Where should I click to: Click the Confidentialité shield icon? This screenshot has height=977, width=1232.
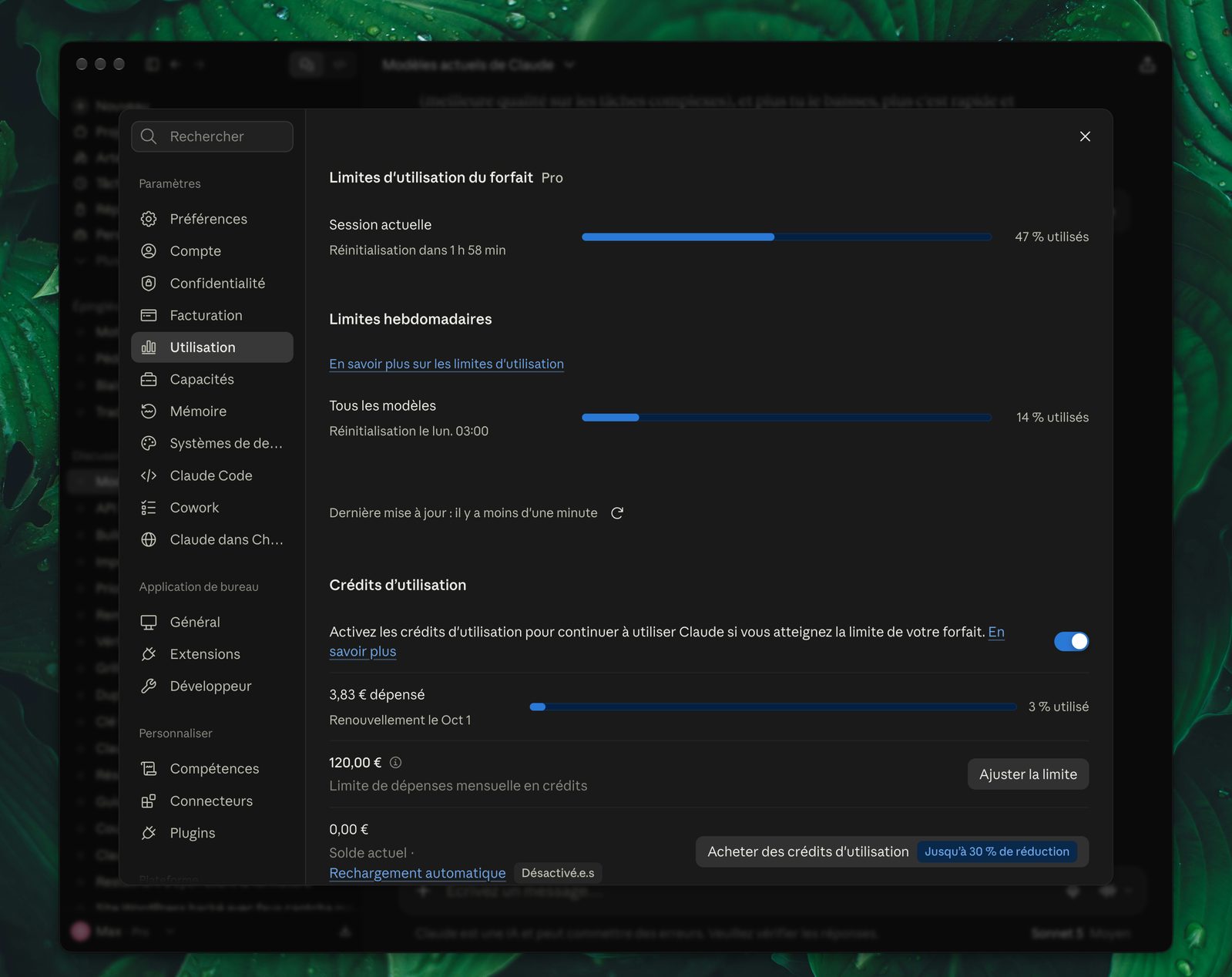coord(149,284)
